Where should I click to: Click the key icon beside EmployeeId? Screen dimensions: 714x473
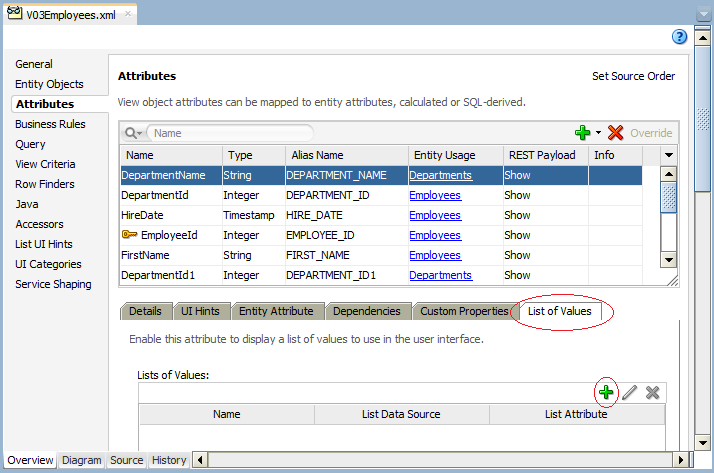129,234
